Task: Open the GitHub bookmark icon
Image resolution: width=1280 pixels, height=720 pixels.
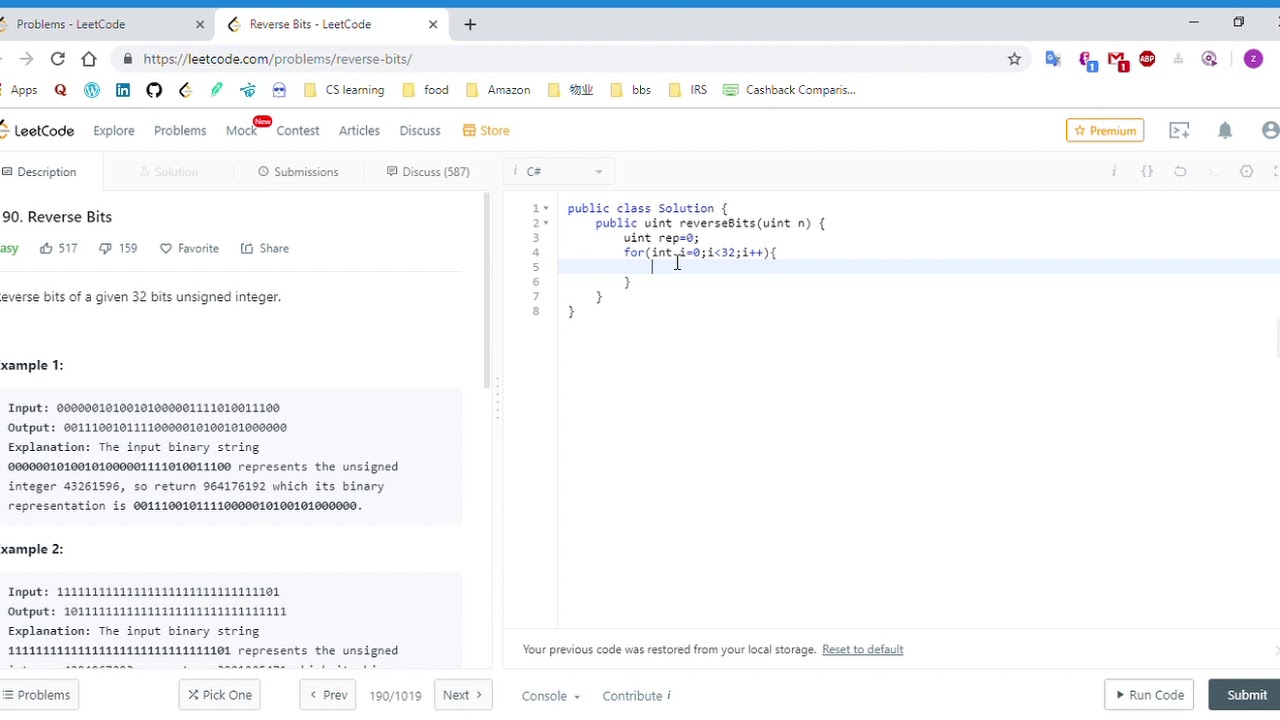Action: (x=154, y=90)
